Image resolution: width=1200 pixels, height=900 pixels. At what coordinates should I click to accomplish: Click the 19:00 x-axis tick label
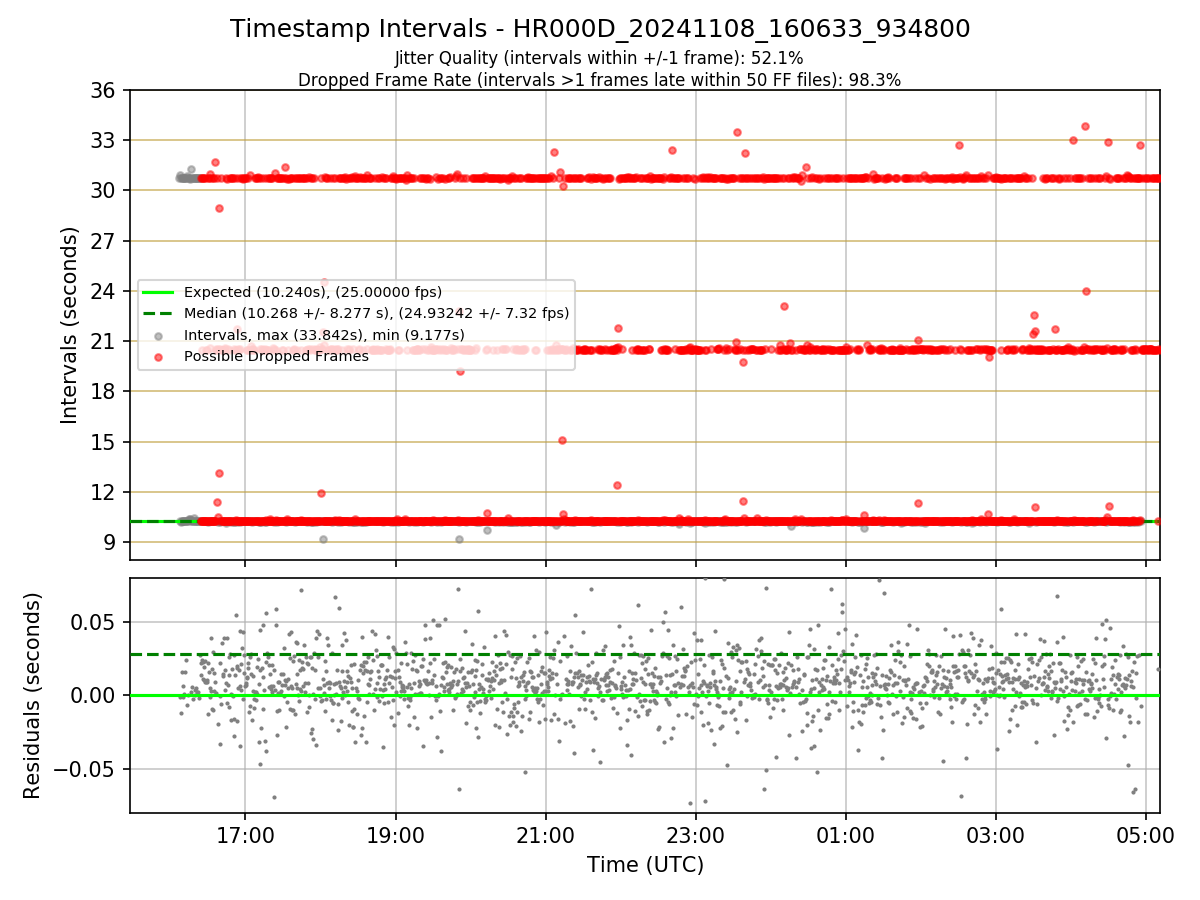tap(396, 834)
